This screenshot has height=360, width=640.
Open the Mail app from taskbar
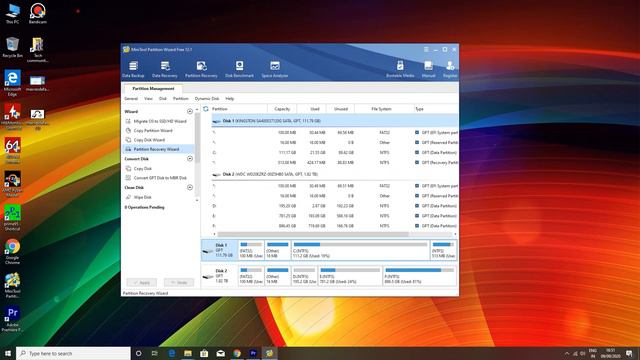[x=220, y=353]
